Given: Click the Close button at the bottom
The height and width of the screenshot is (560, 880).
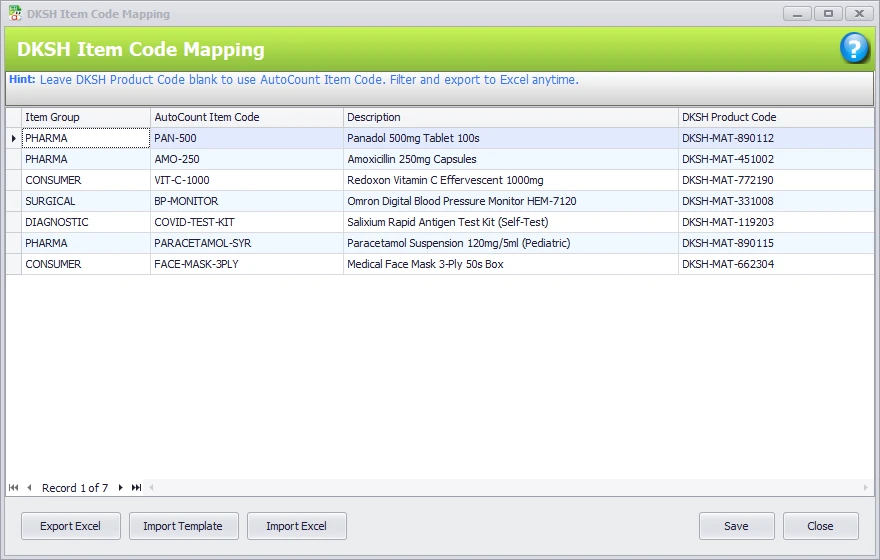Looking at the screenshot, I should [x=821, y=526].
